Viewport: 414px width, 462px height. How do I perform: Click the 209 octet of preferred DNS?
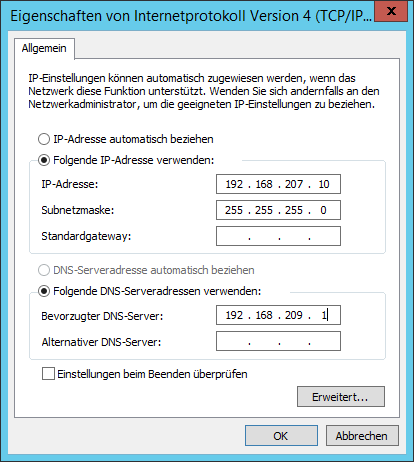294,315
